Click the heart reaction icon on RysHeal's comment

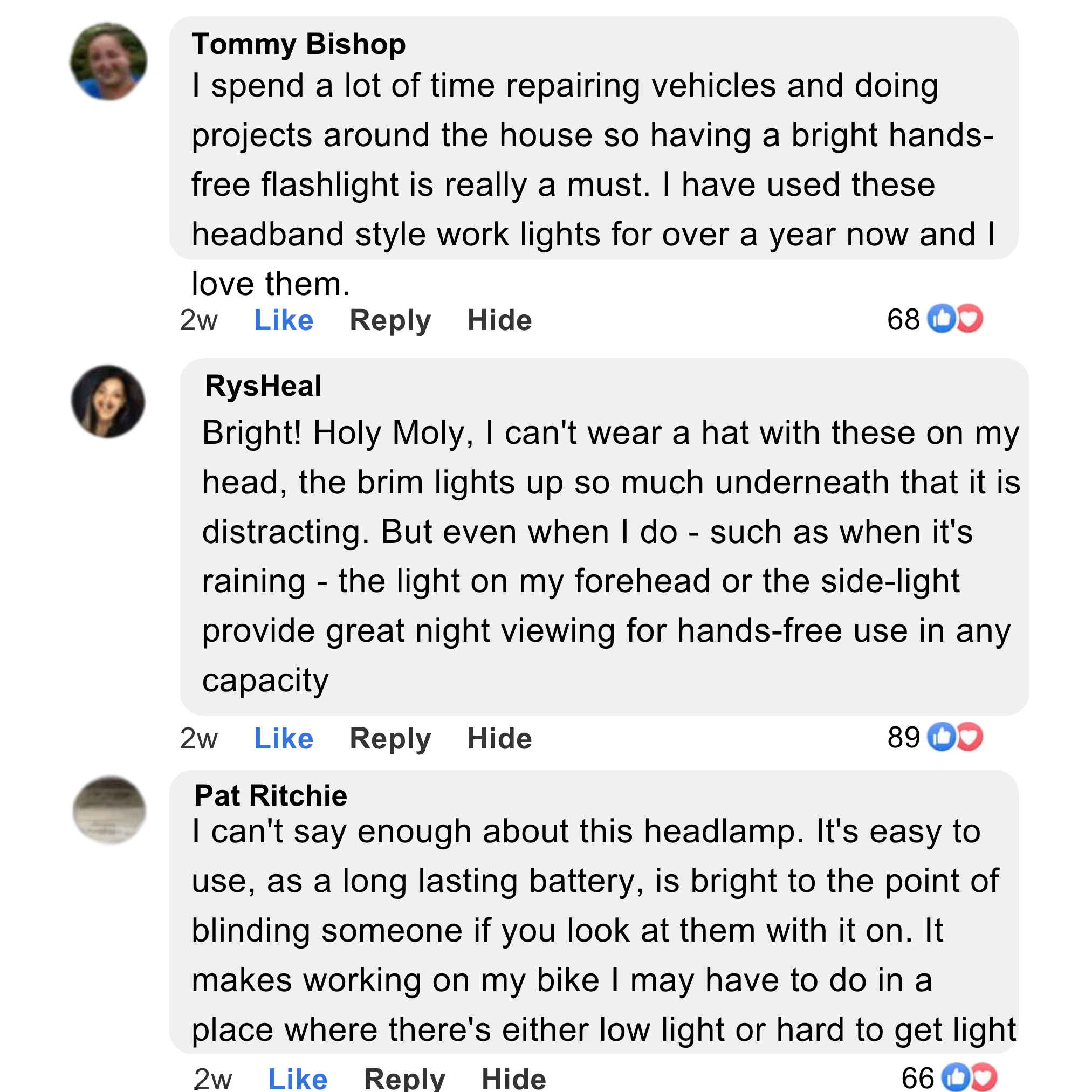coord(969,737)
